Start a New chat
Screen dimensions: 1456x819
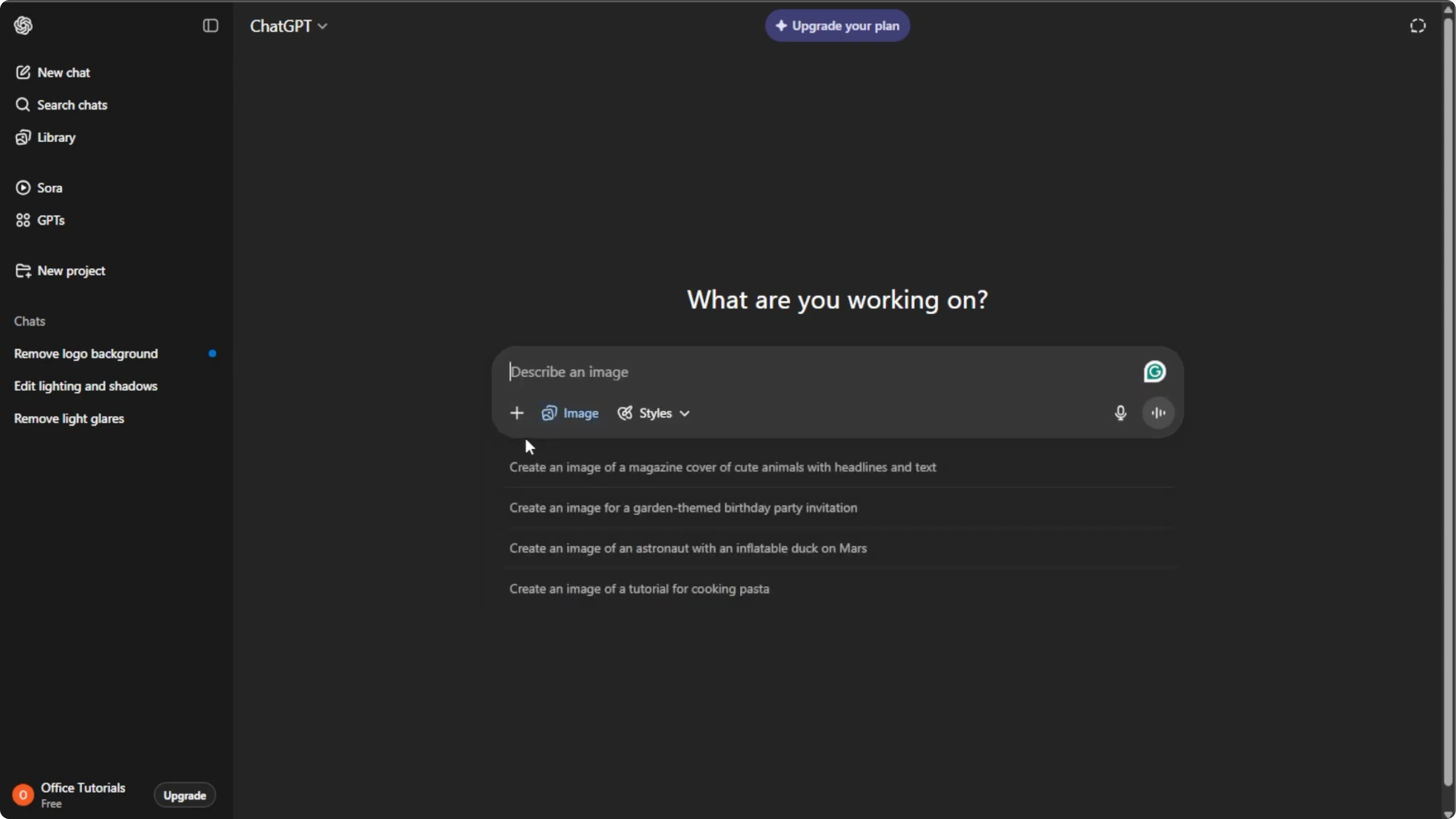coord(116,72)
